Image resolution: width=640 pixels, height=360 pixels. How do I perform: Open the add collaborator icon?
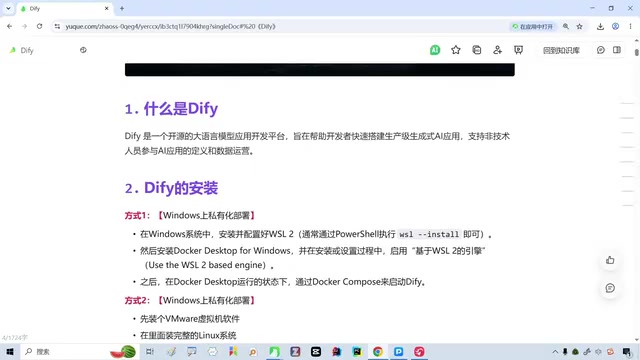(x=497, y=50)
